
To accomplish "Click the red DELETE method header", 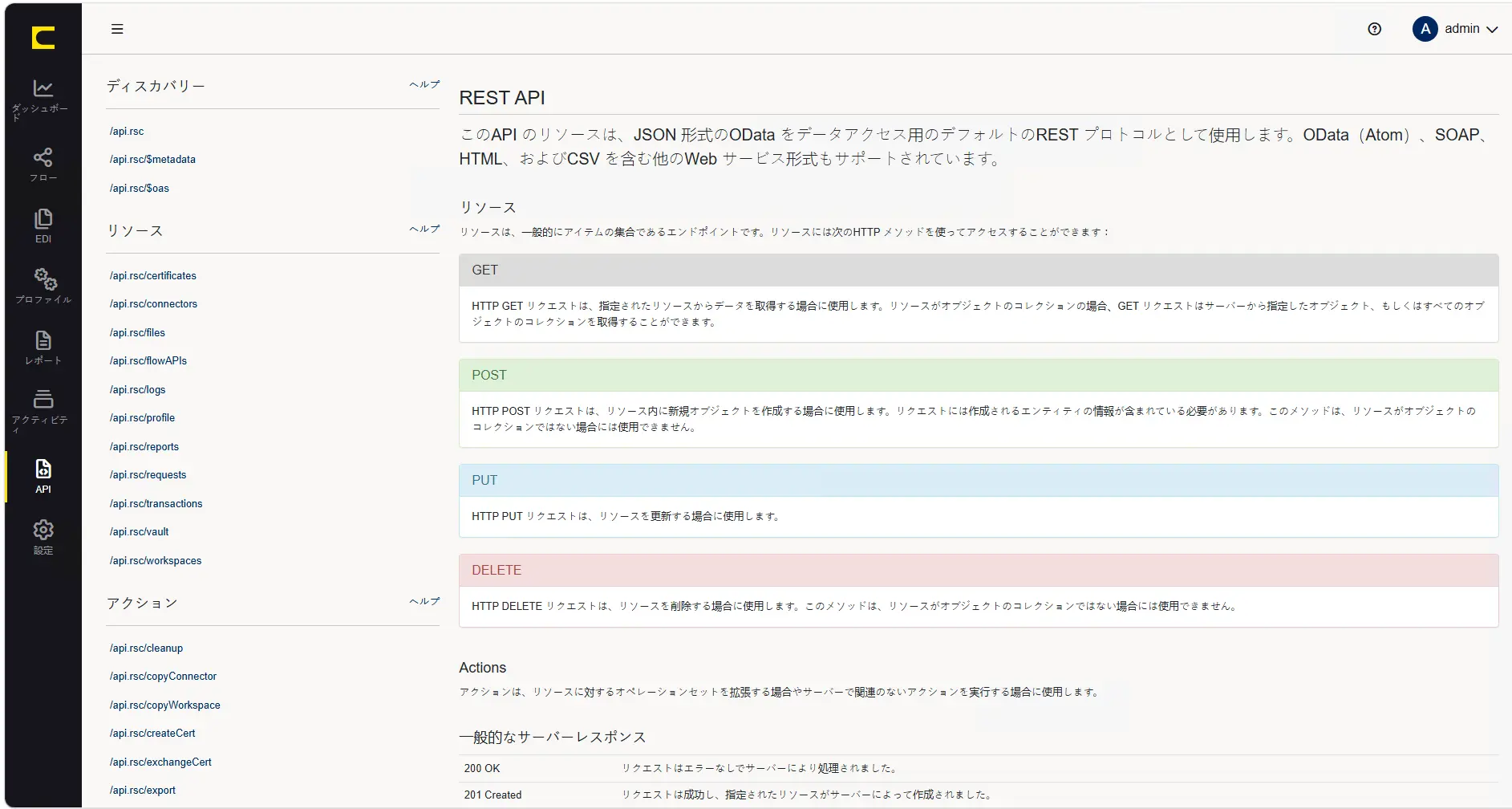I will pyautogui.click(x=979, y=570).
